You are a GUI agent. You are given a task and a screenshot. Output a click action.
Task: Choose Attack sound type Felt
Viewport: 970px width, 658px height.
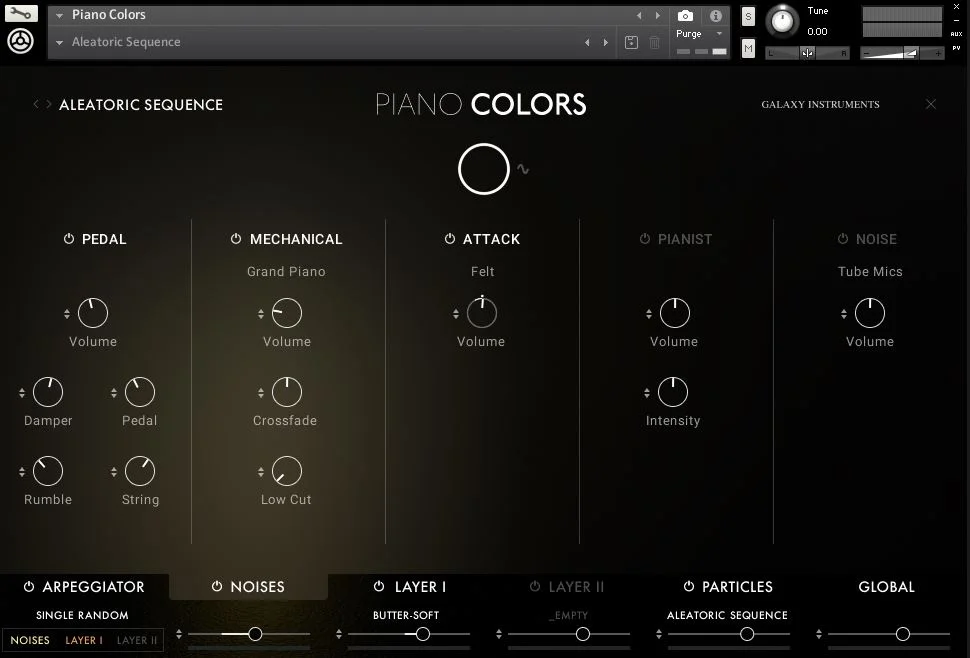tap(483, 271)
